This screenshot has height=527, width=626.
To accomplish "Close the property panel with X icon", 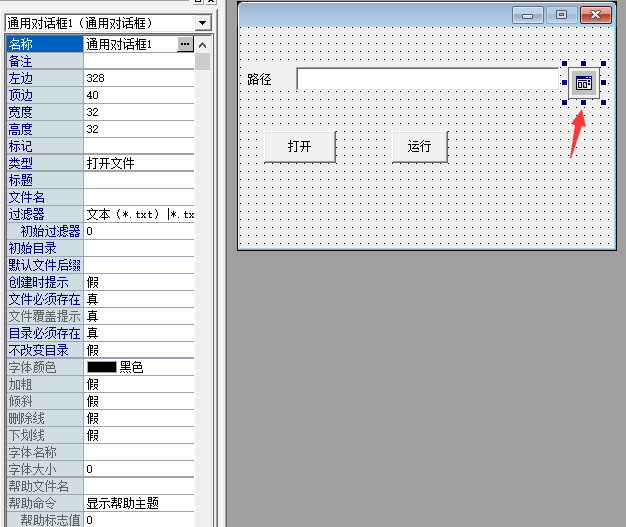I will (x=211, y=4).
